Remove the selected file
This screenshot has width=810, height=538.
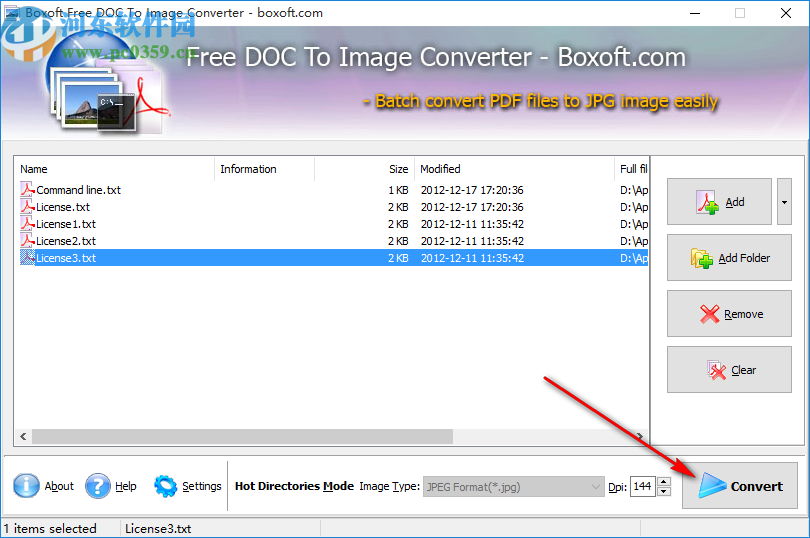point(729,313)
